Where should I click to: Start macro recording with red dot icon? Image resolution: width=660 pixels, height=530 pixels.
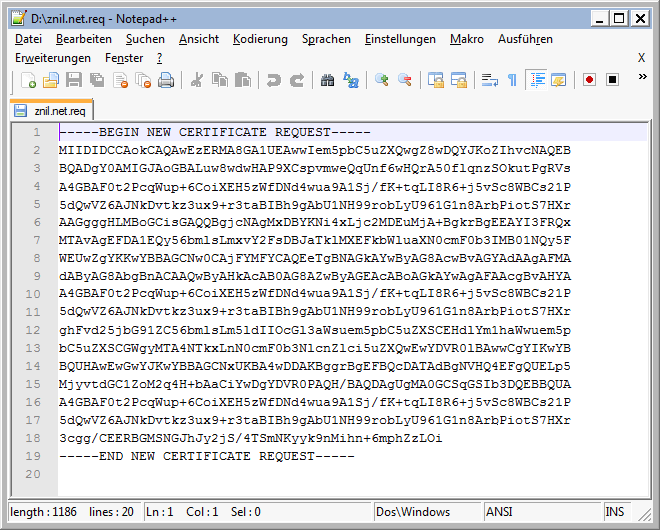pos(590,80)
